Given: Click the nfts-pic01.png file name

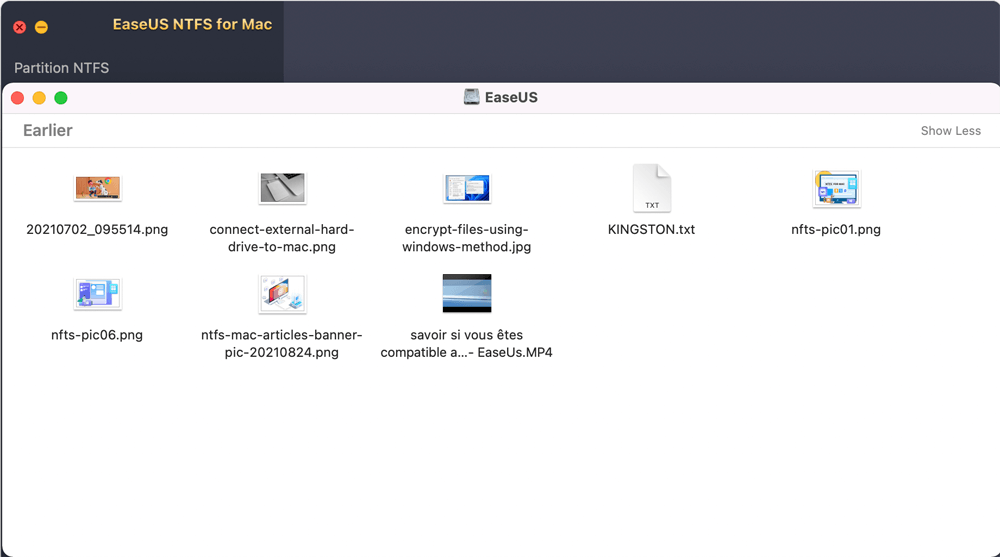Looking at the screenshot, I should pyautogui.click(x=836, y=230).
